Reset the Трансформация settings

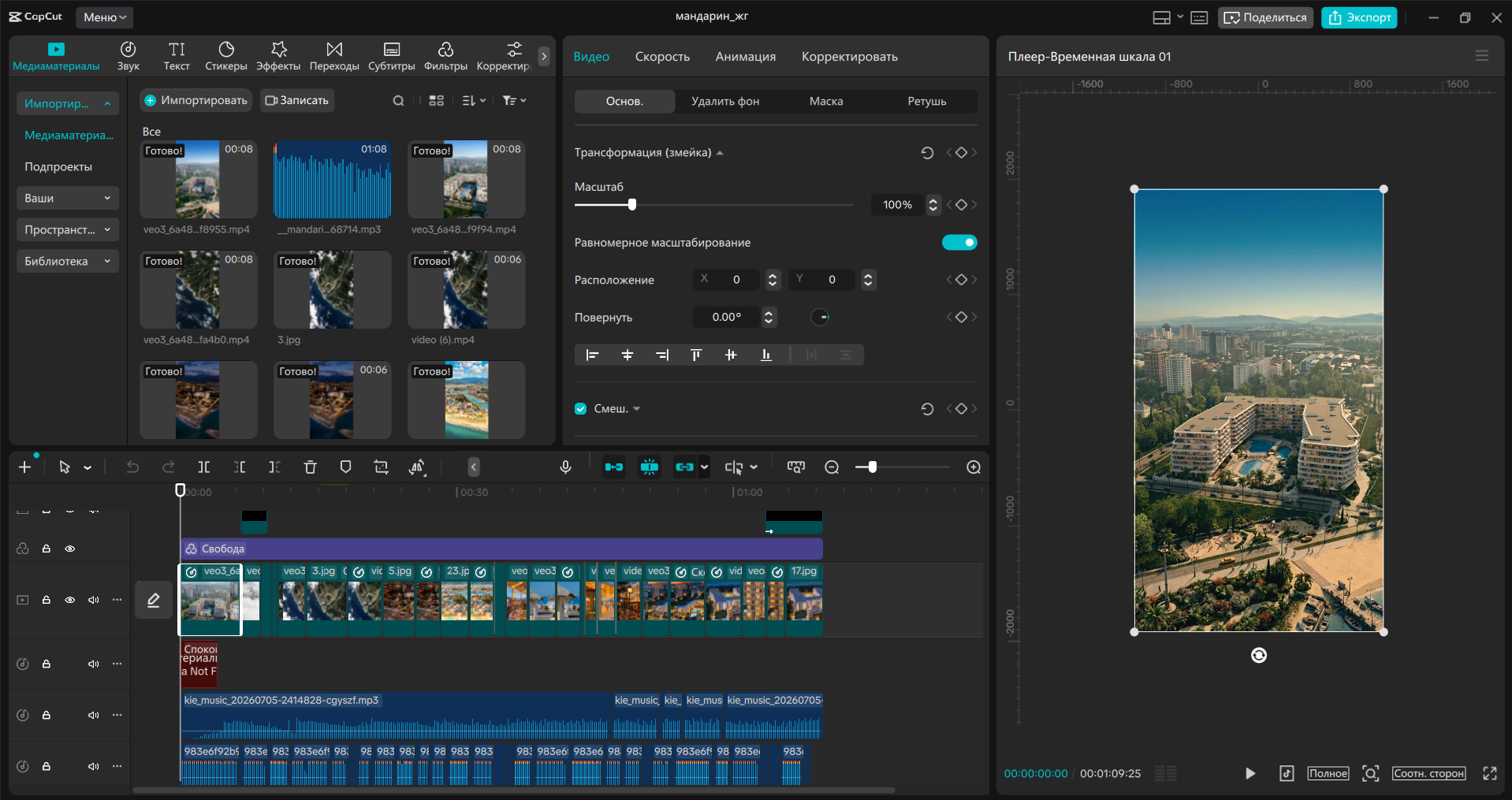click(927, 153)
